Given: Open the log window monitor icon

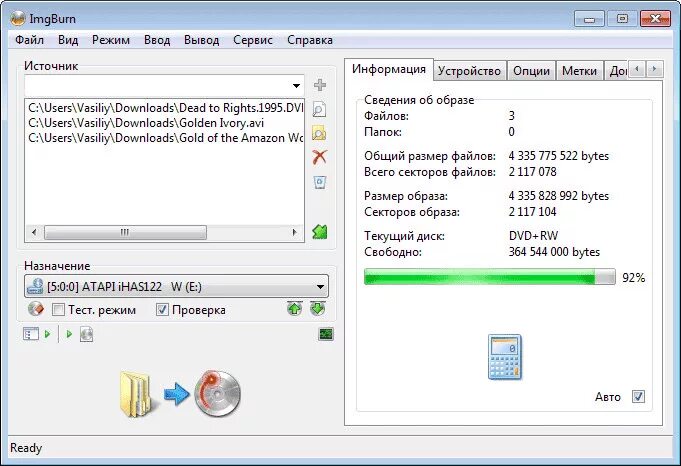Looking at the screenshot, I should point(326,334).
